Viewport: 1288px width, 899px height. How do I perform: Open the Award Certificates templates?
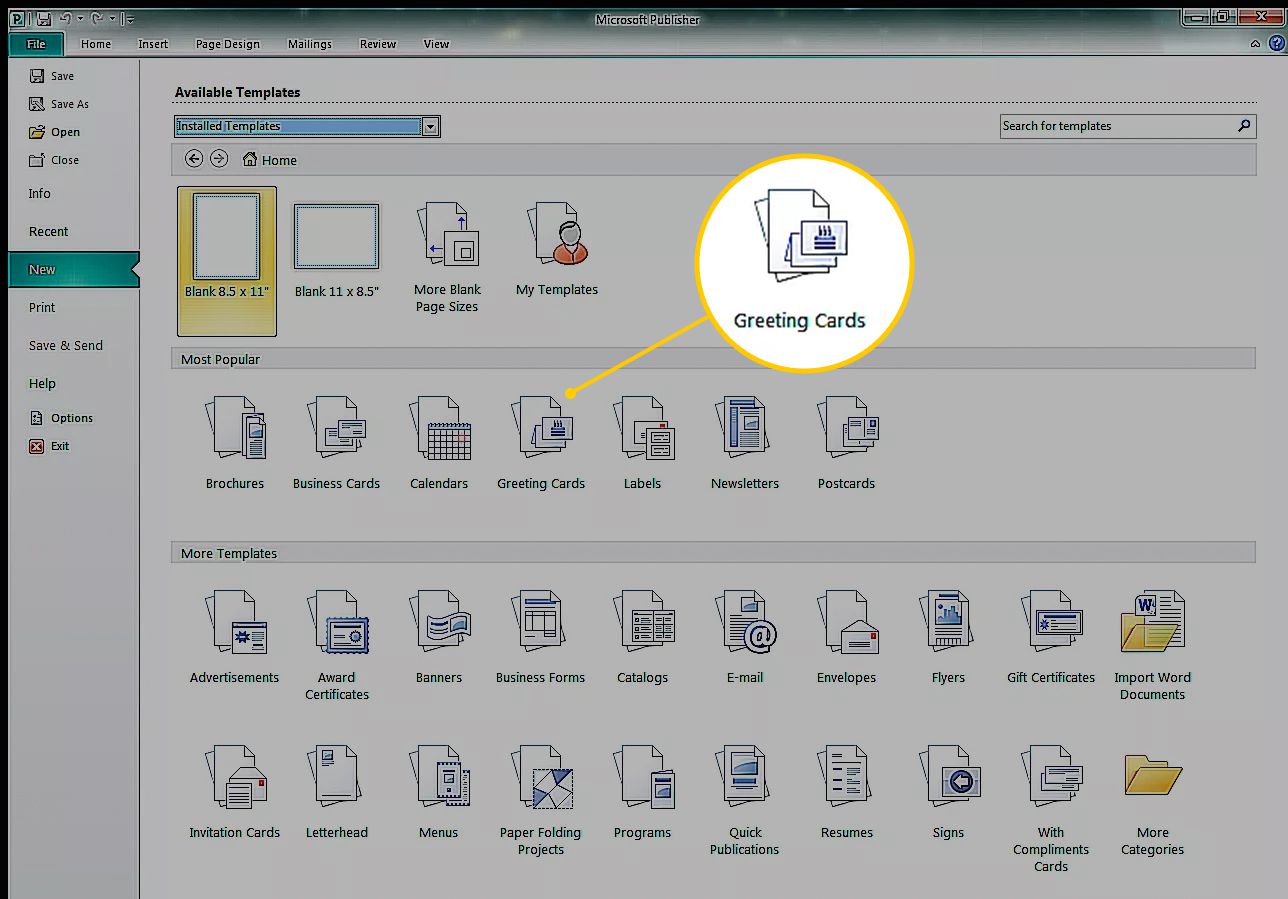pyautogui.click(x=337, y=645)
